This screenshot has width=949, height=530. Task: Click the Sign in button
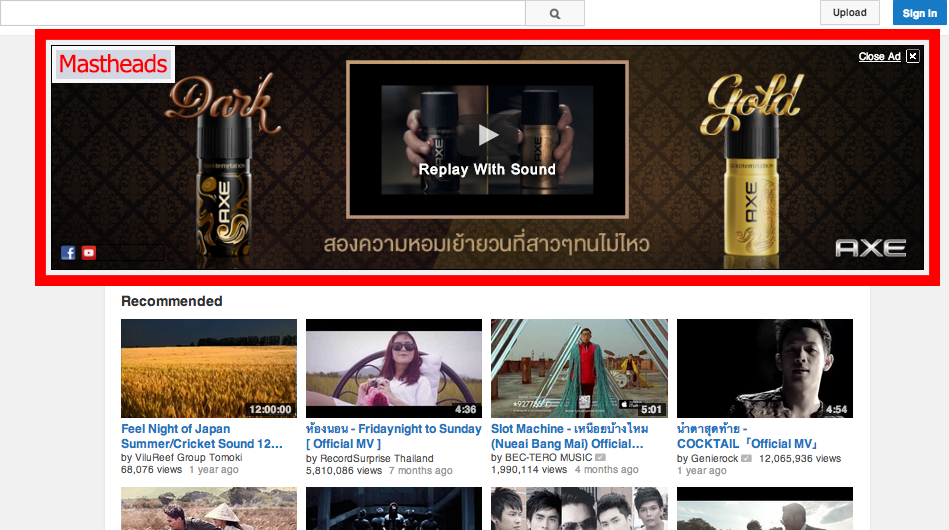(x=919, y=13)
